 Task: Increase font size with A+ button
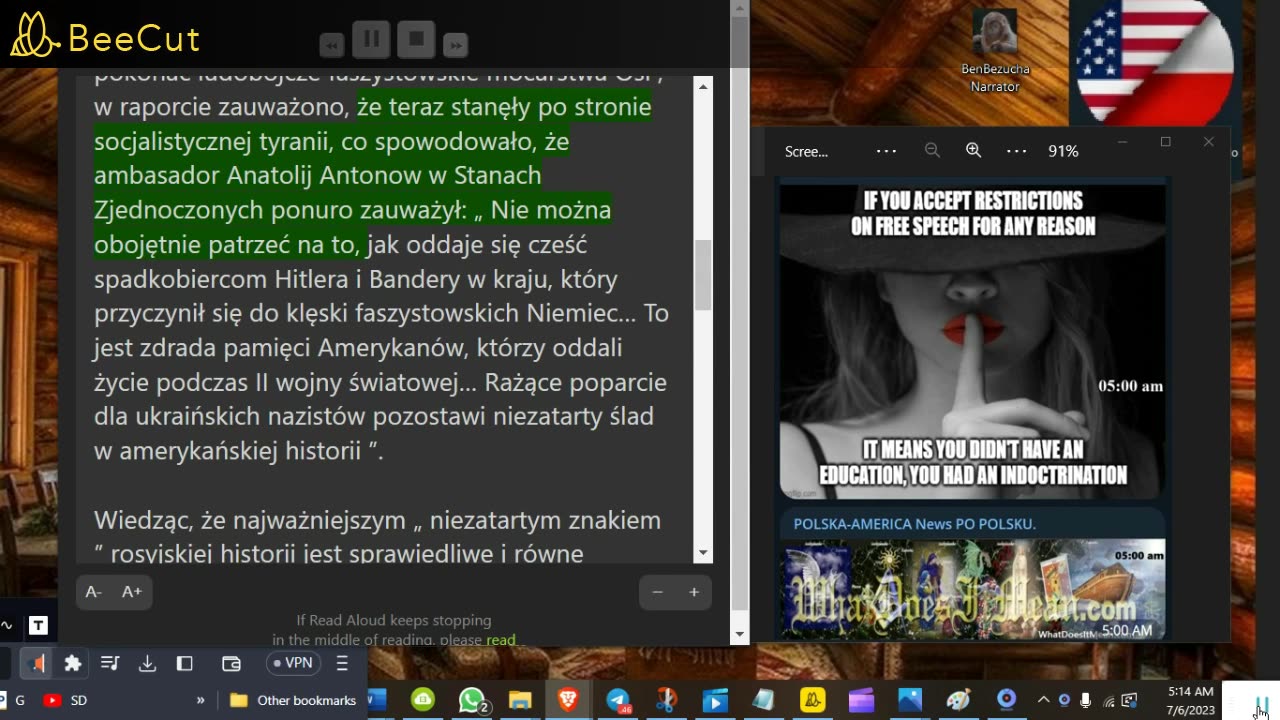point(132,592)
